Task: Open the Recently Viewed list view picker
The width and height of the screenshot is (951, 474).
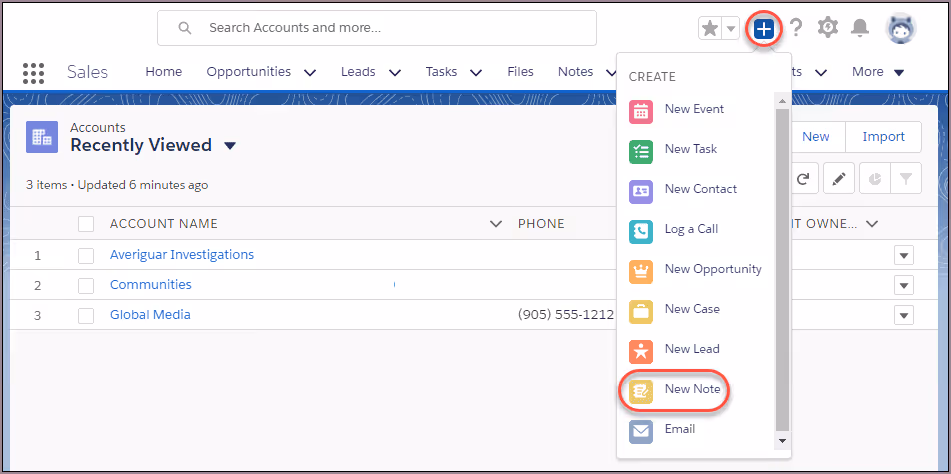Action: pos(230,146)
